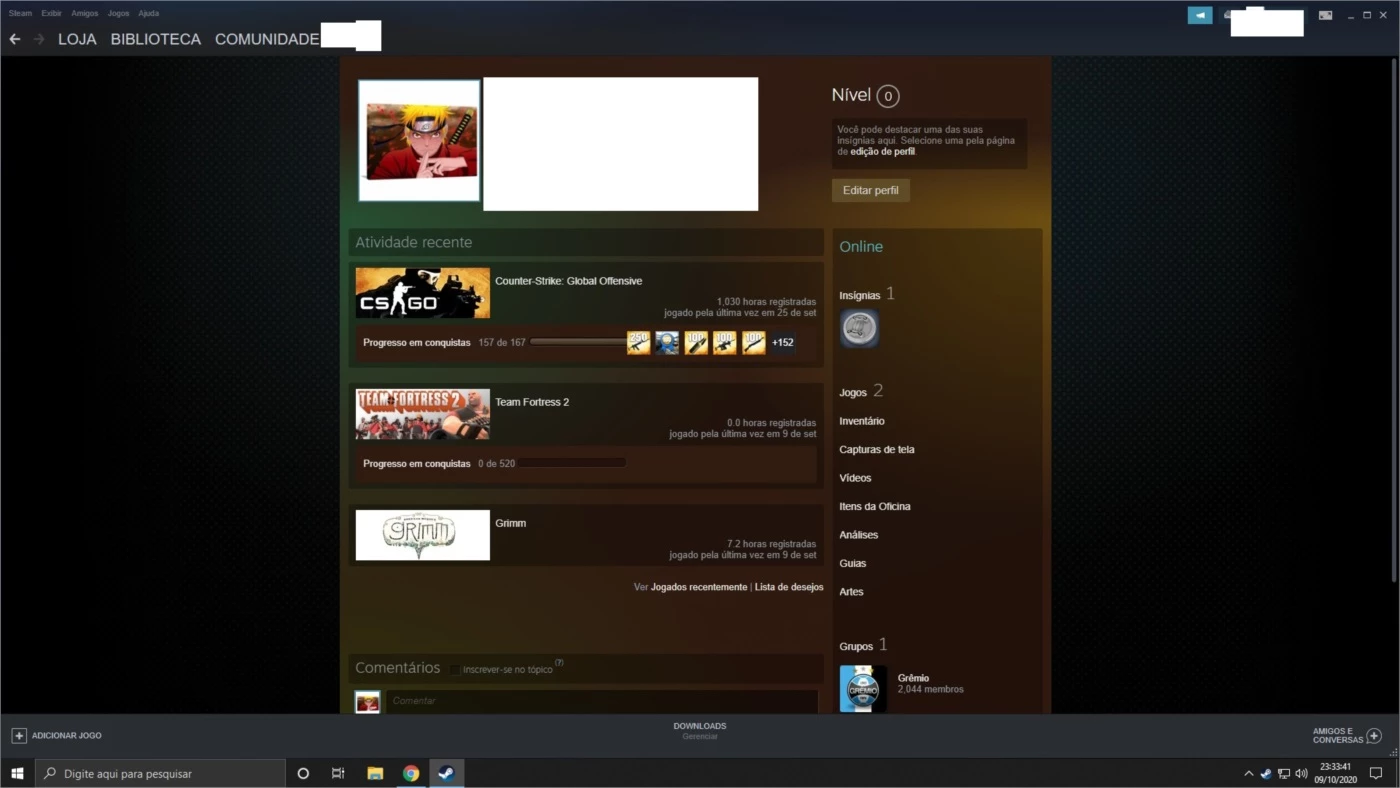
Task: Show the +152 more achievements
Action: point(783,342)
